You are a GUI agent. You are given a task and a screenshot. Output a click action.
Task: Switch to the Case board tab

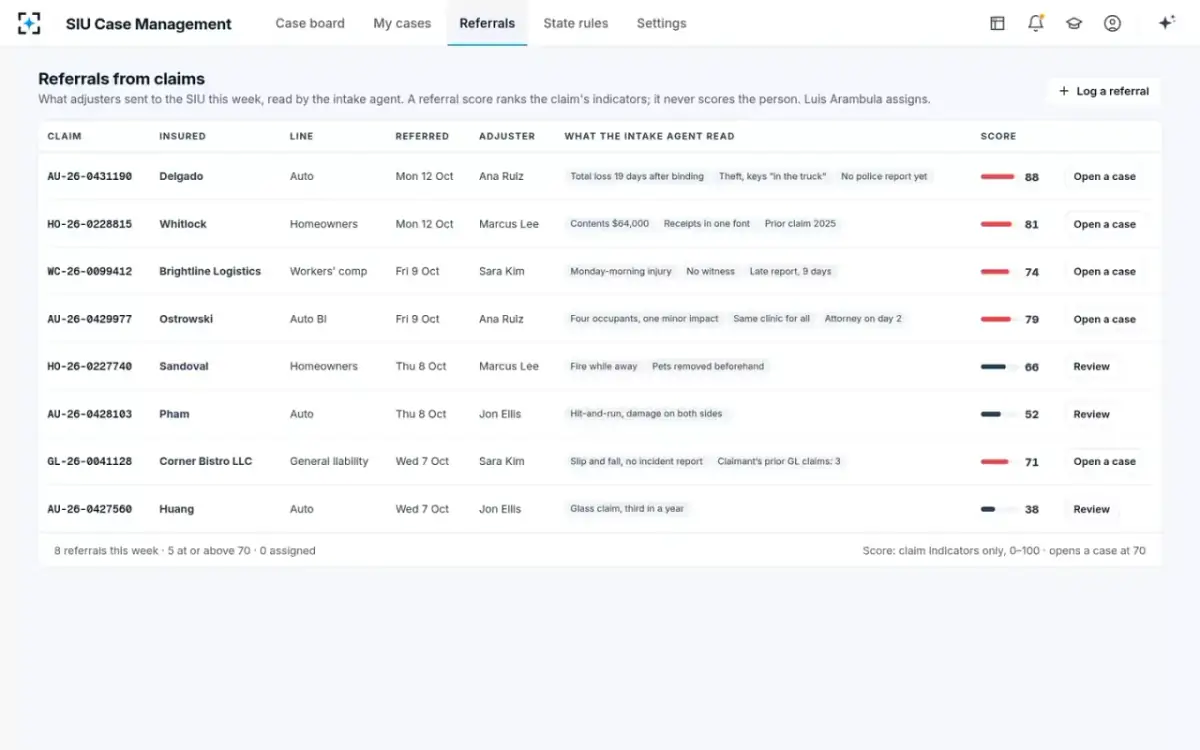[310, 23]
